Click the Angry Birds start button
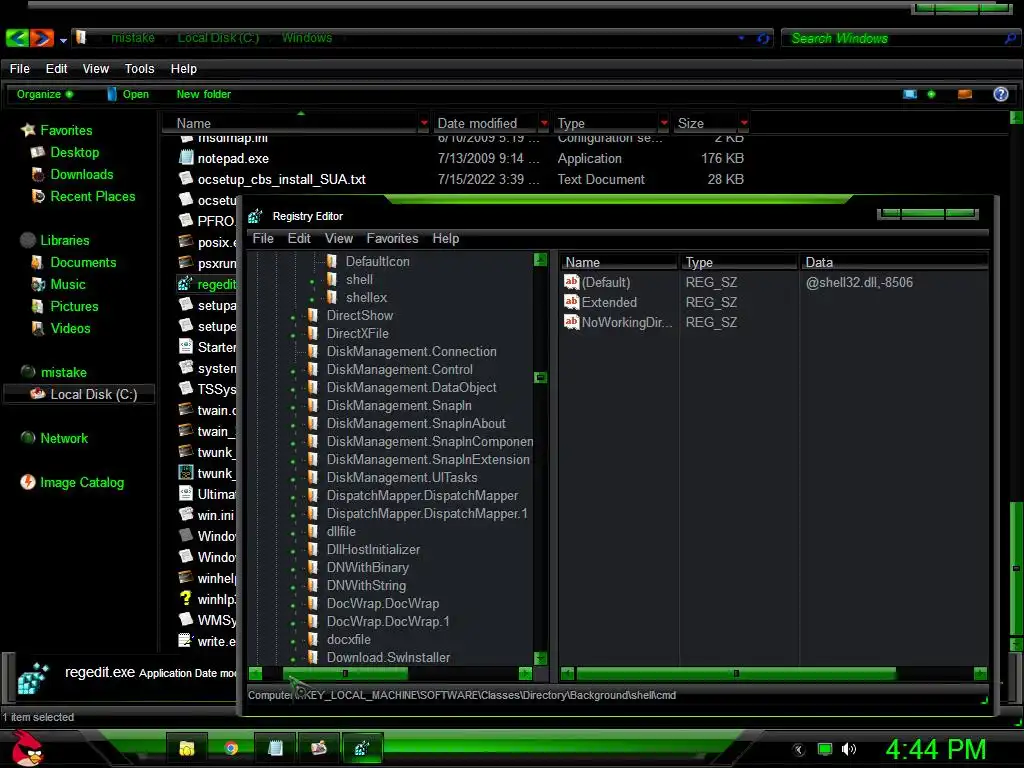Screen dimensions: 1024x768 [x=28, y=748]
